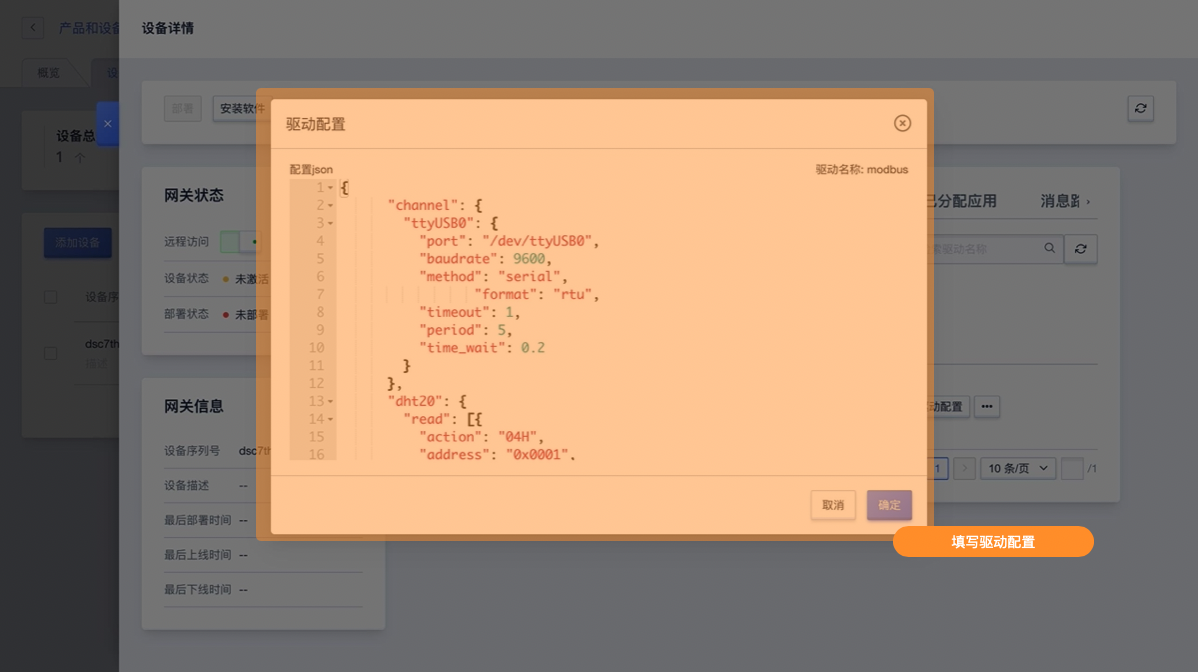Open the three-dots more actions button
The width and height of the screenshot is (1198, 672).
click(987, 406)
